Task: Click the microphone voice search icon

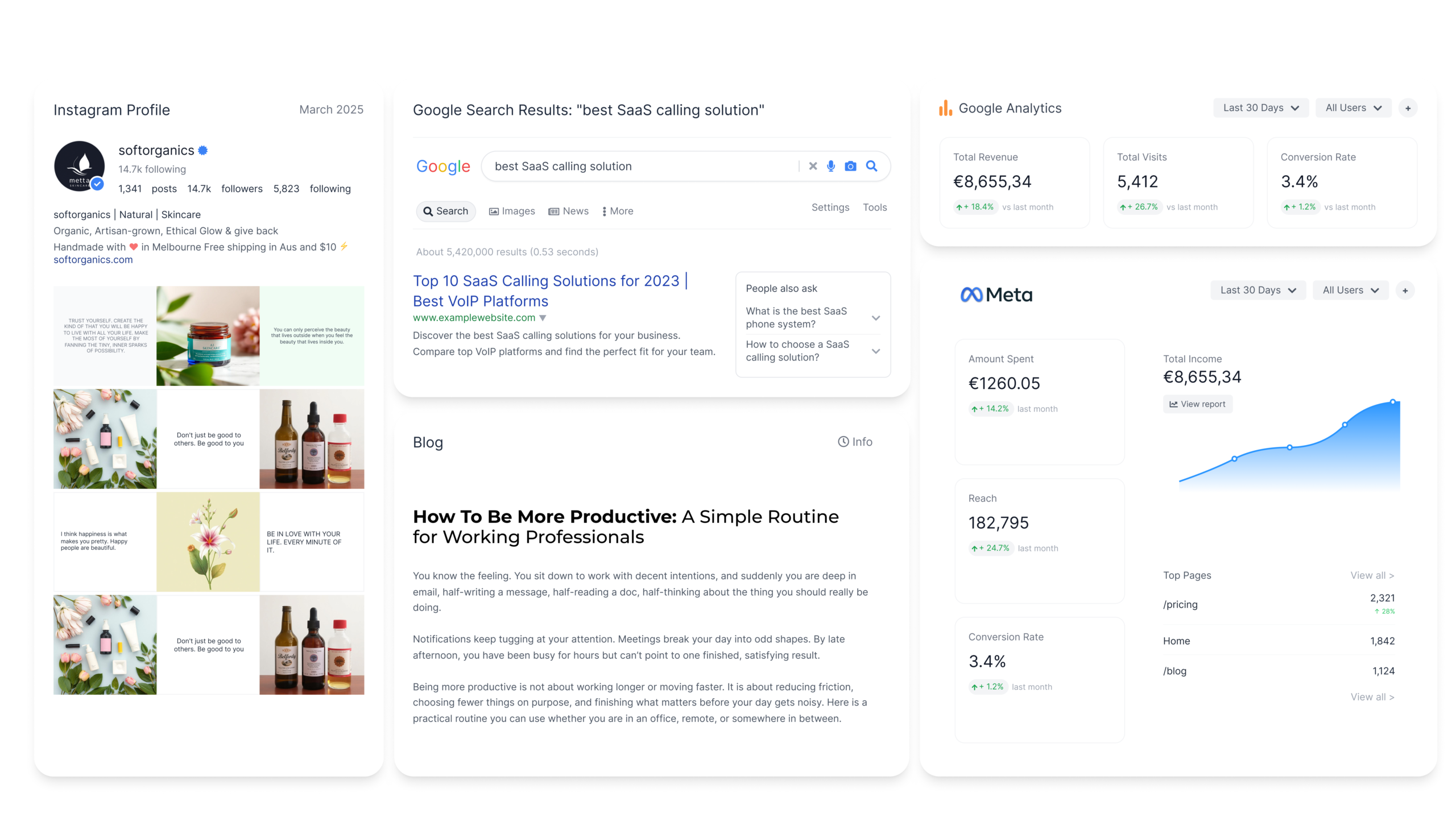Action: pos(831,166)
